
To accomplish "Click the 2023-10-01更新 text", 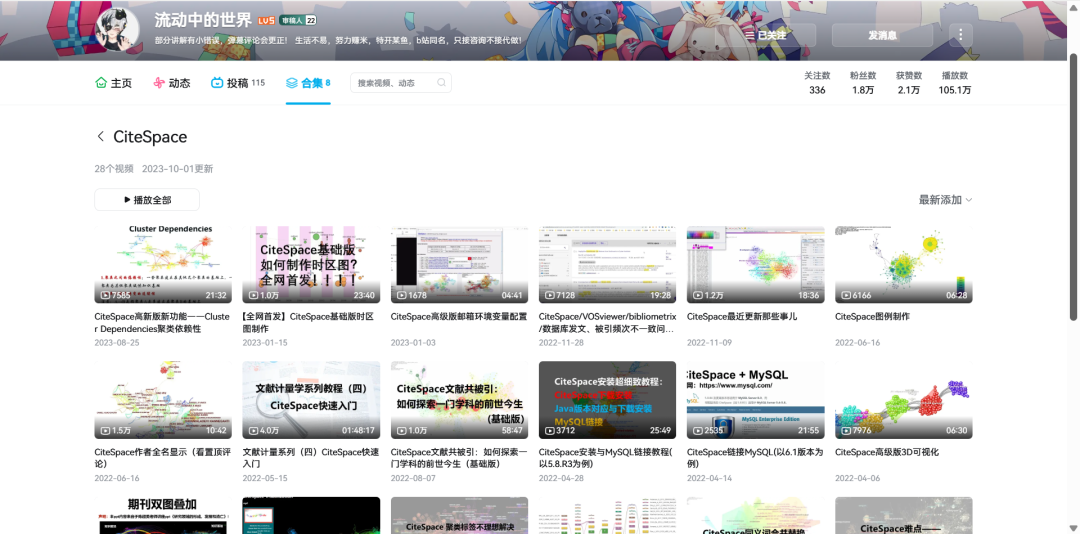I will 178,169.
